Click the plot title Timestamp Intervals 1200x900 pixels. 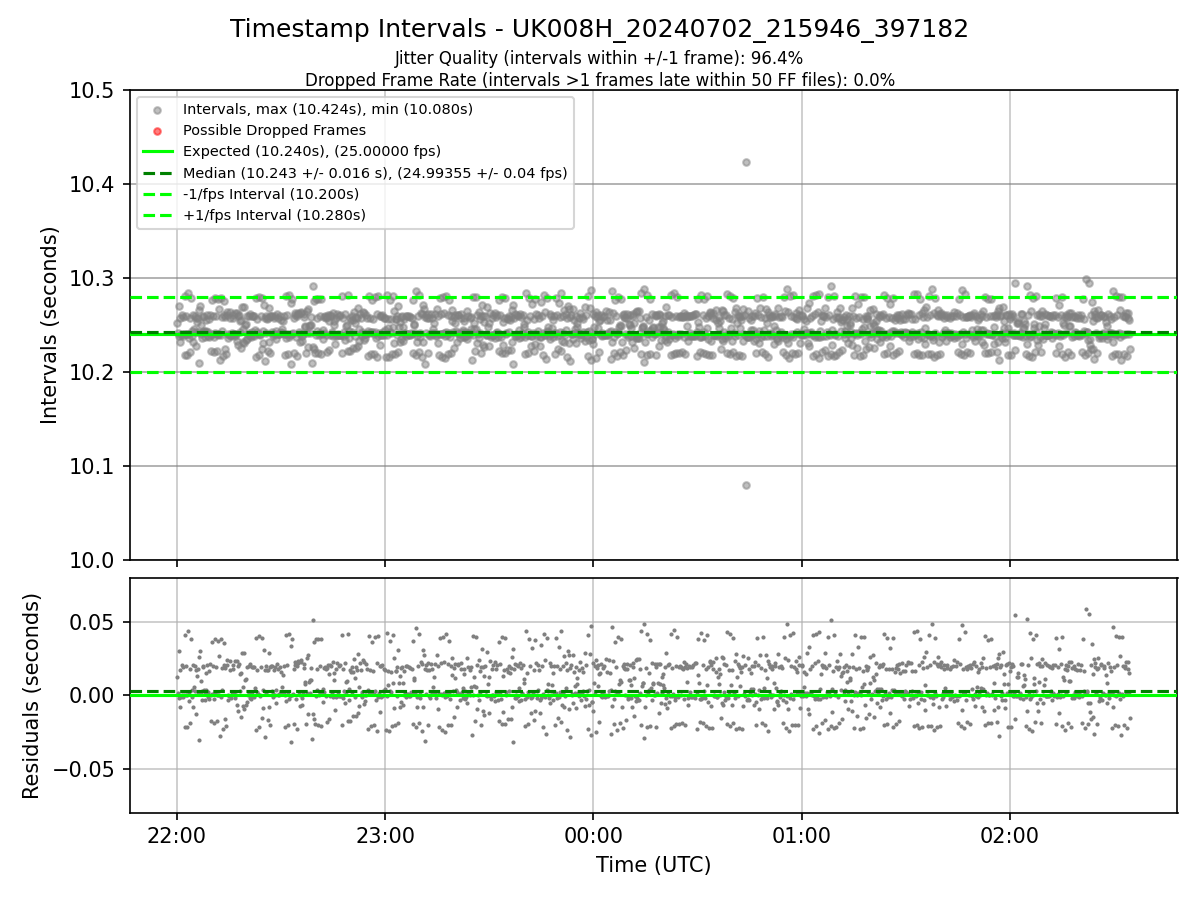599,29
